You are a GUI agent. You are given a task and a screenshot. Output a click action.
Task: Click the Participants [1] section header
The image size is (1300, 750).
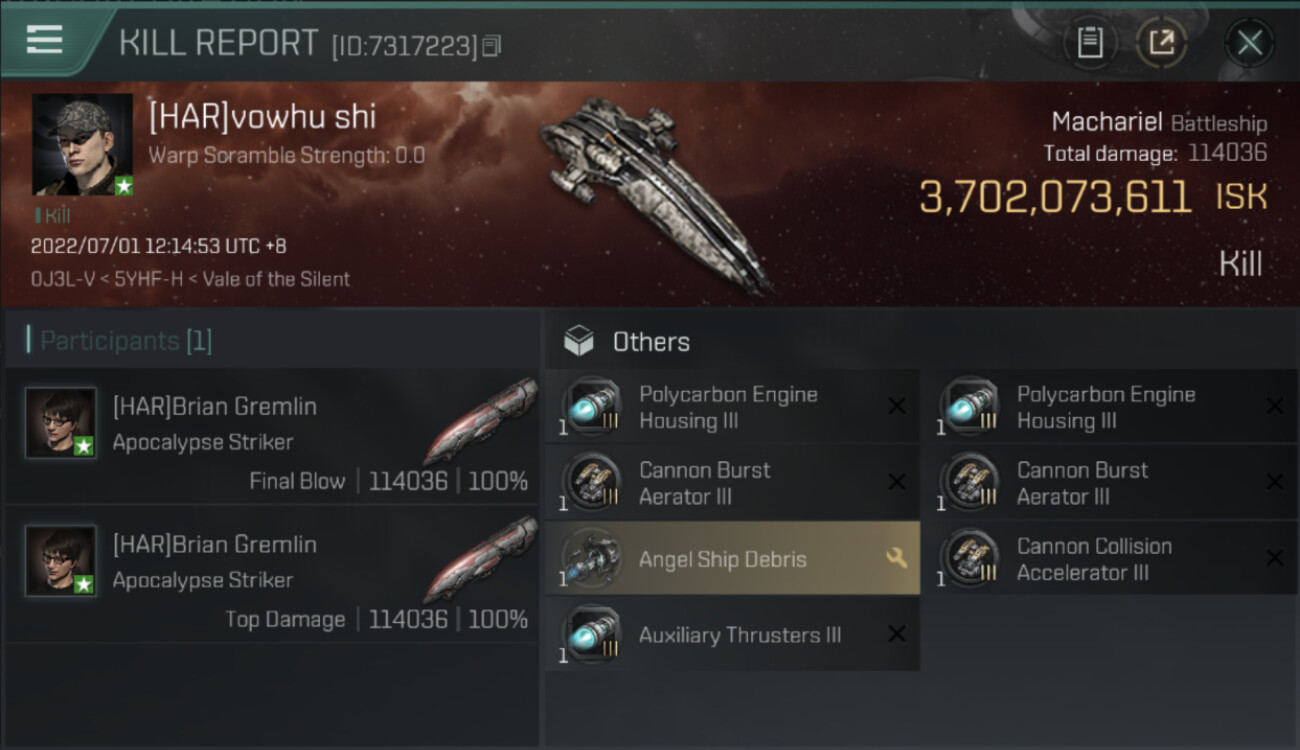(126, 341)
